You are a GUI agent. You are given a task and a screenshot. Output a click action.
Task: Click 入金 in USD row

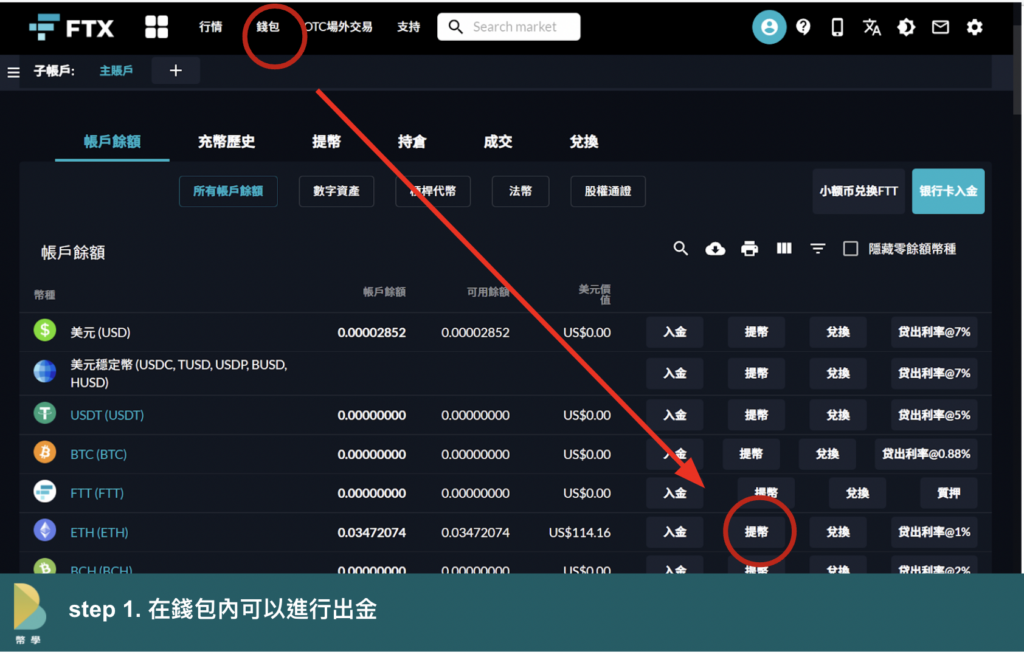pyautogui.click(x=675, y=332)
